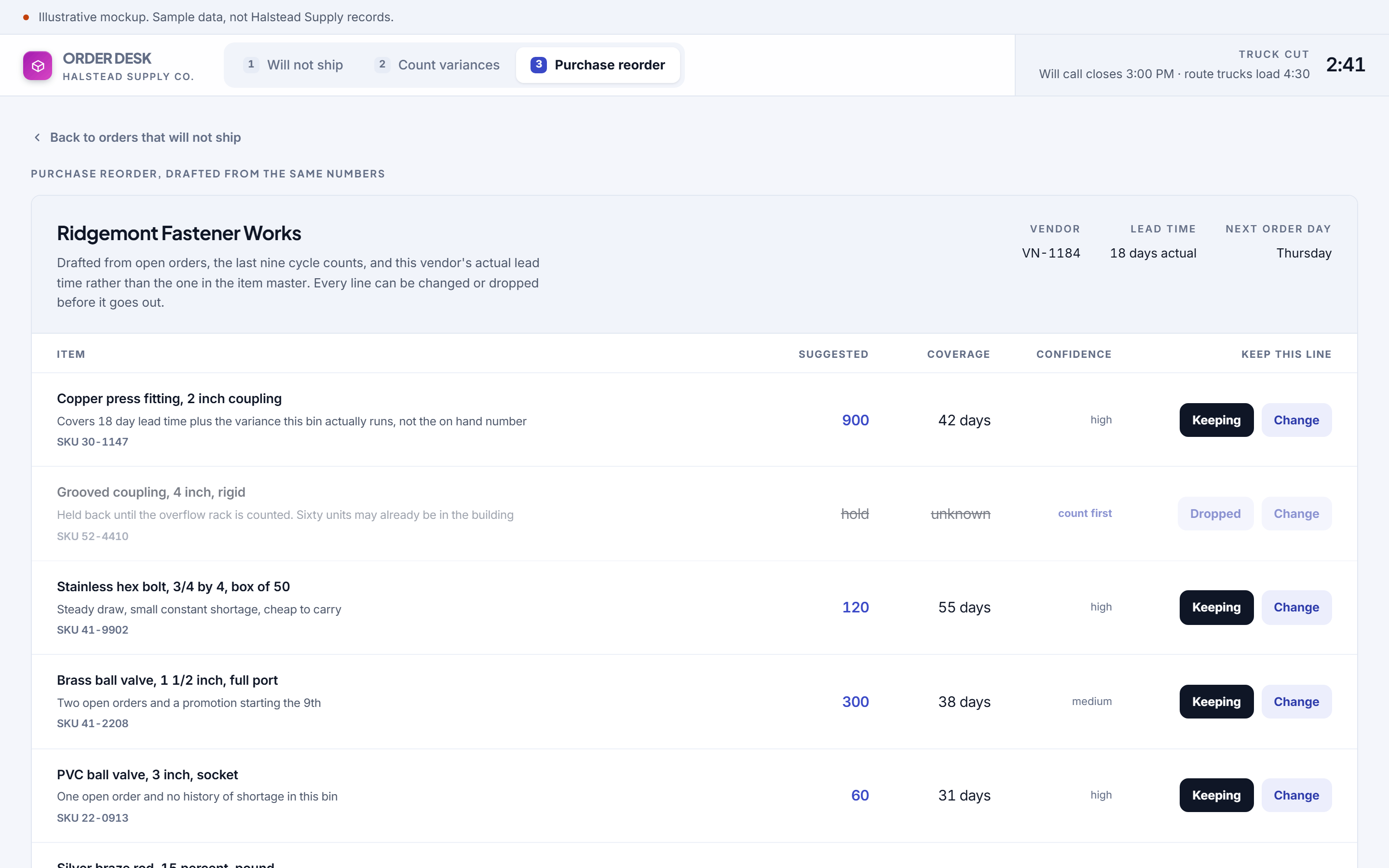Click the count first confidence label
Viewport: 1389px width, 868px height.
(1085, 513)
